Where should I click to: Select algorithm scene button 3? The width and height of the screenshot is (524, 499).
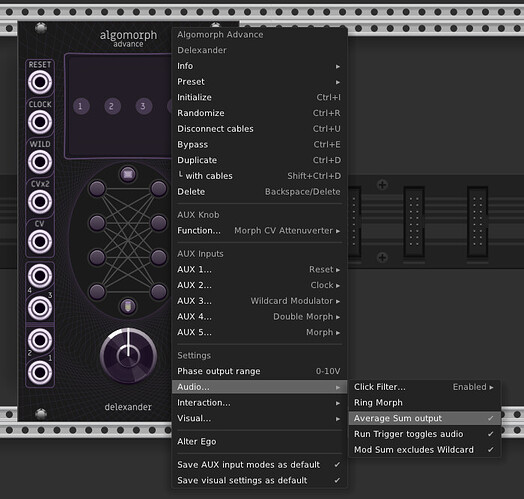pos(143,106)
